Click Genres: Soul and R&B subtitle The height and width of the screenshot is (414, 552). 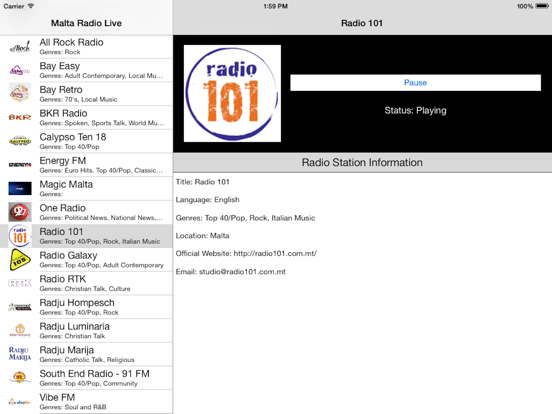tap(73, 407)
